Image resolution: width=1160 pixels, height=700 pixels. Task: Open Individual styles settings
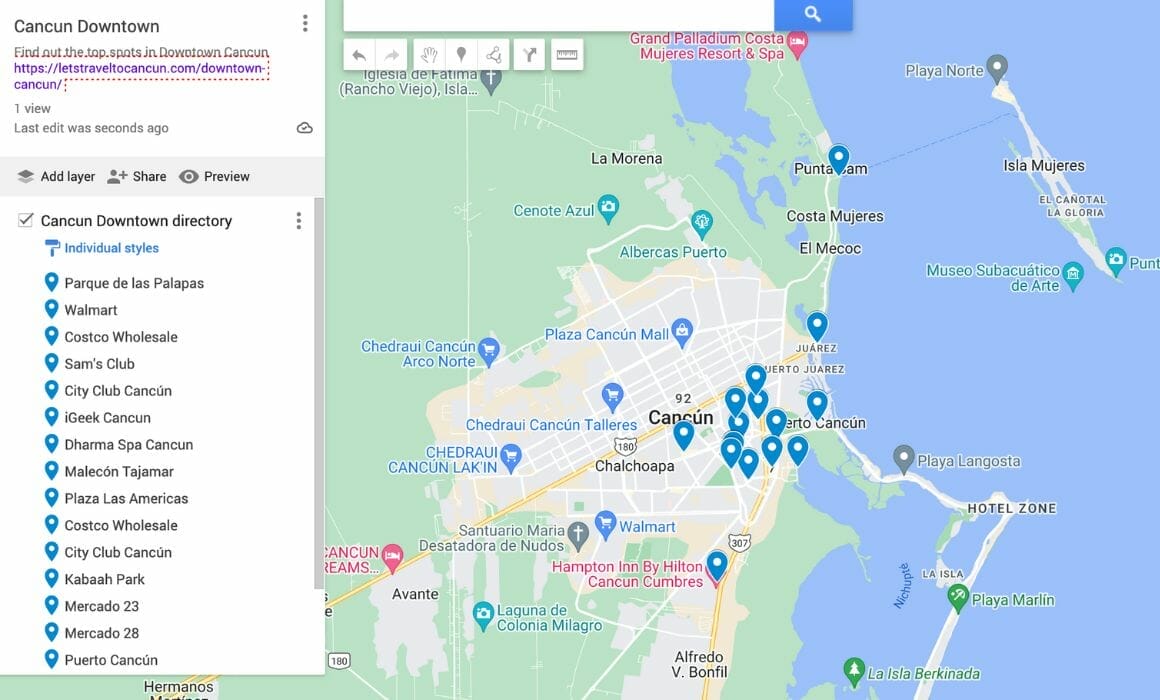tap(111, 248)
